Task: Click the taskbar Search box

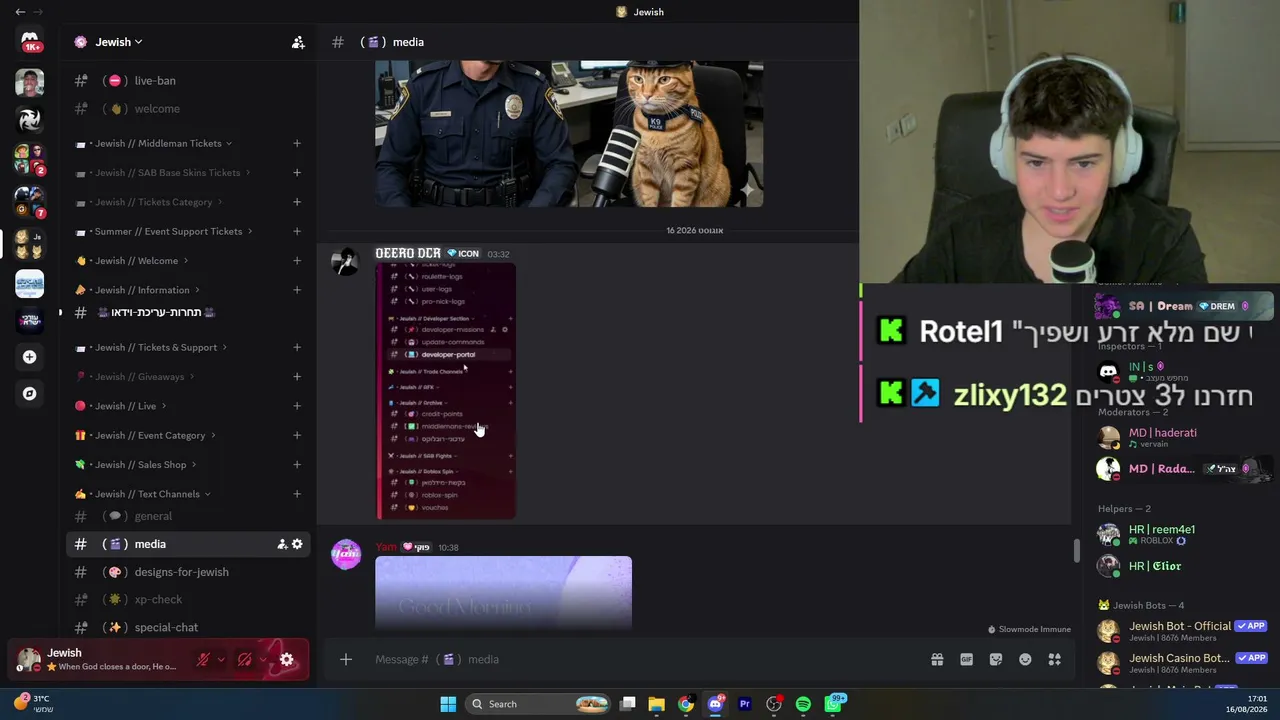Action: point(540,704)
